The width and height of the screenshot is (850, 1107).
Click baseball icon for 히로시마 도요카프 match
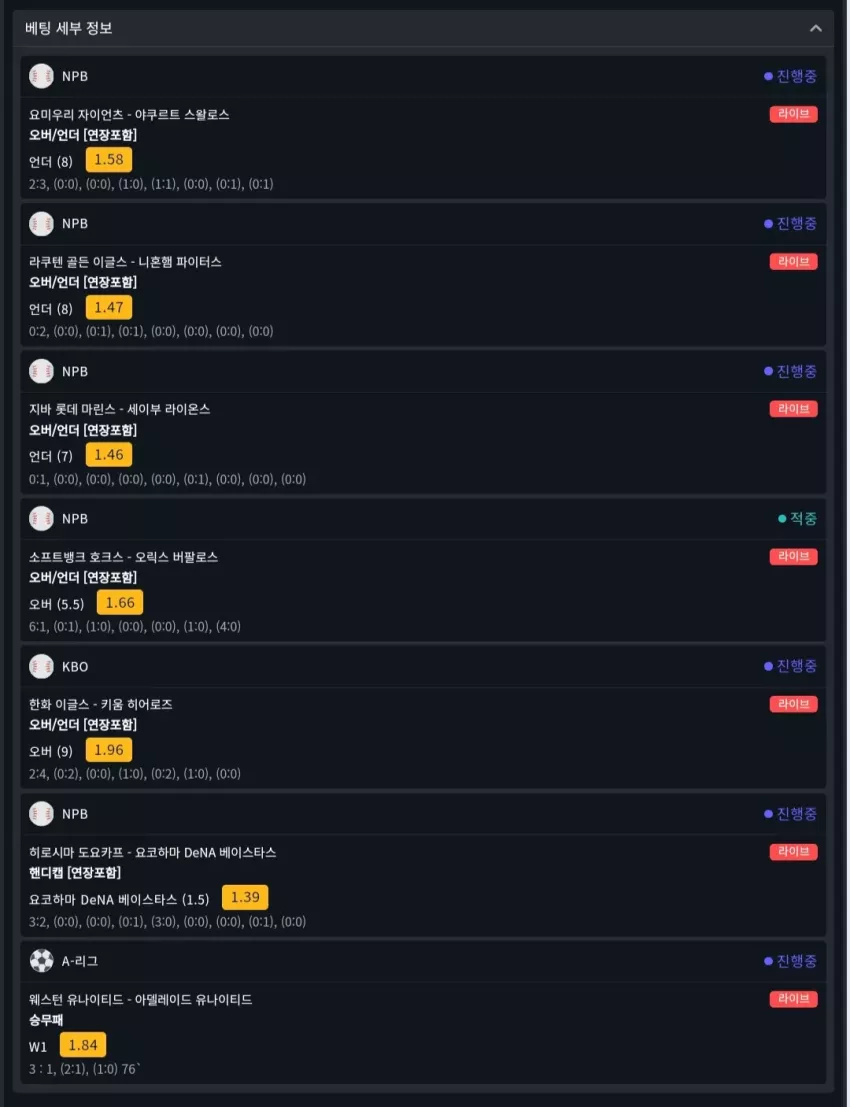tap(41, 814)
